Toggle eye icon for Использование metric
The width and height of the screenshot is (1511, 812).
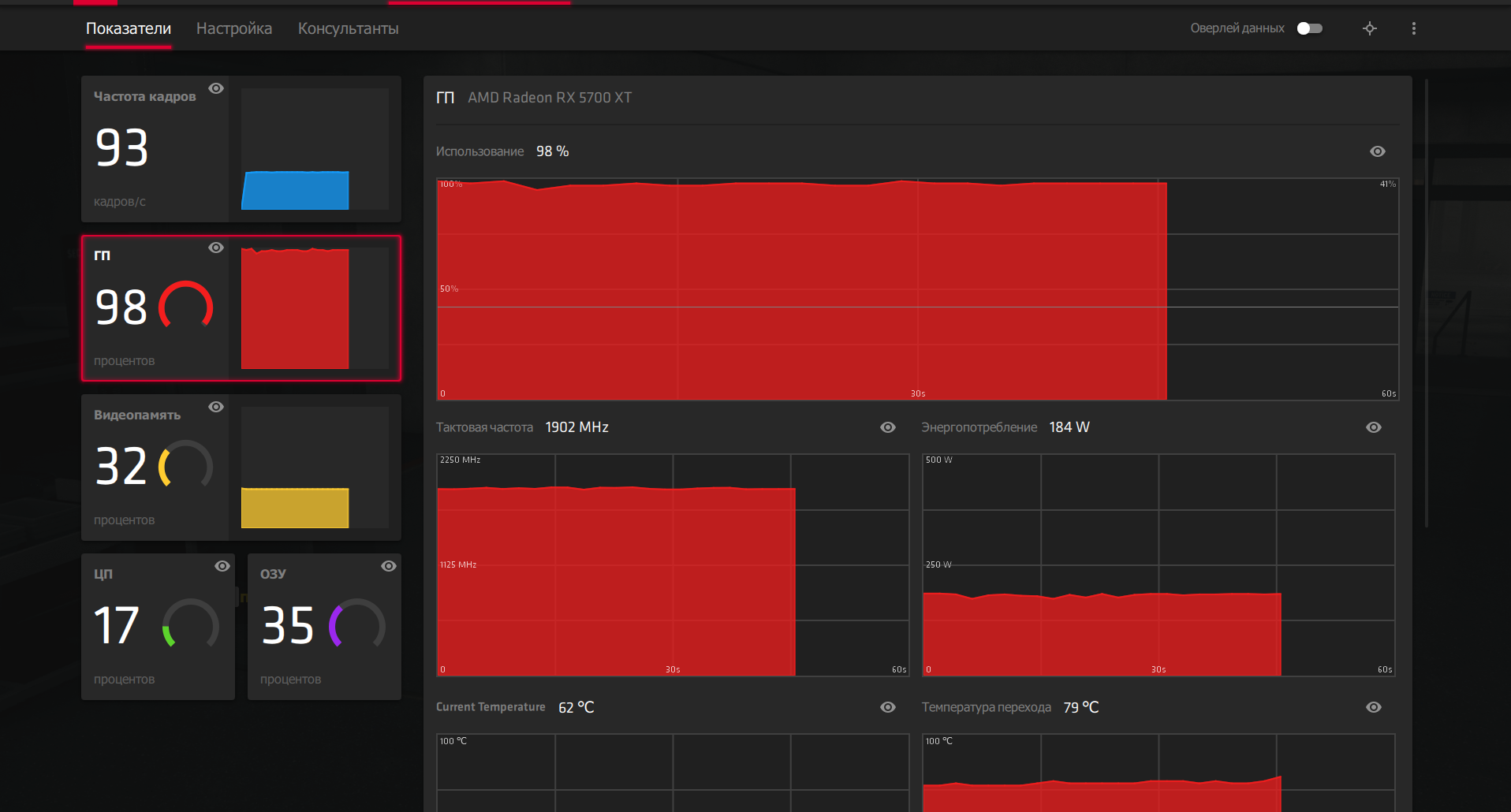click(1378, 151)
